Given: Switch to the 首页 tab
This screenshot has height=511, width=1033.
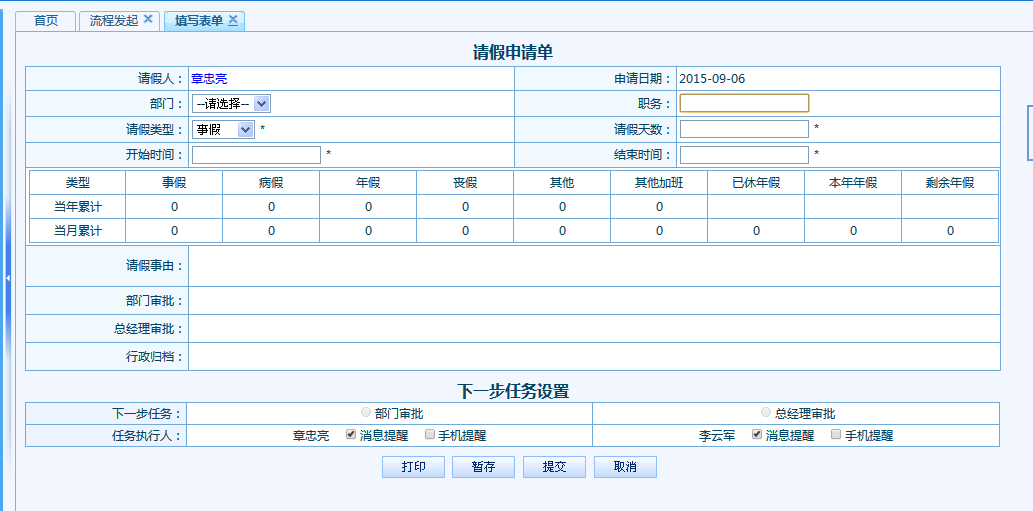Looking at the screenshot, I should (x=46, y=21).
